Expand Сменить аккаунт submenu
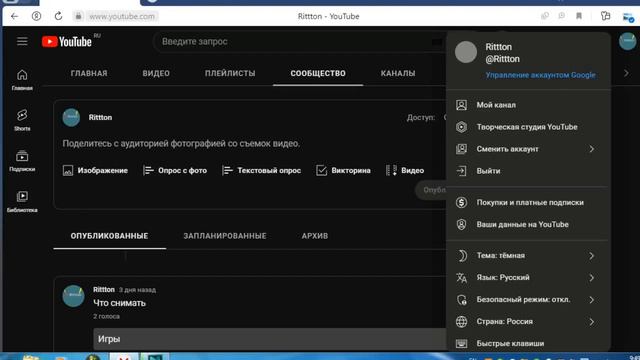 click(x=528, y=149)
